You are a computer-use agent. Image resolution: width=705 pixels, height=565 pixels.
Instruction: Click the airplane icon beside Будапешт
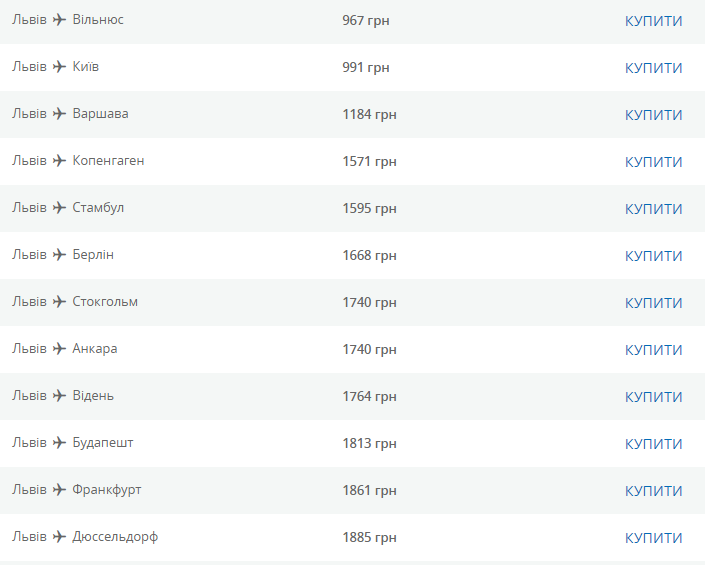pos(59,443)
